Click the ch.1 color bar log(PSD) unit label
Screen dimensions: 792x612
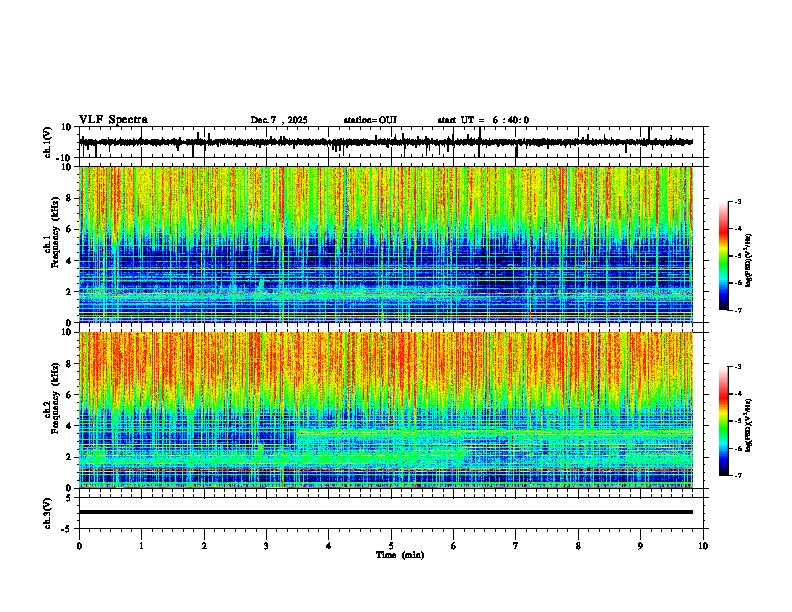click(x=749, y=260)
